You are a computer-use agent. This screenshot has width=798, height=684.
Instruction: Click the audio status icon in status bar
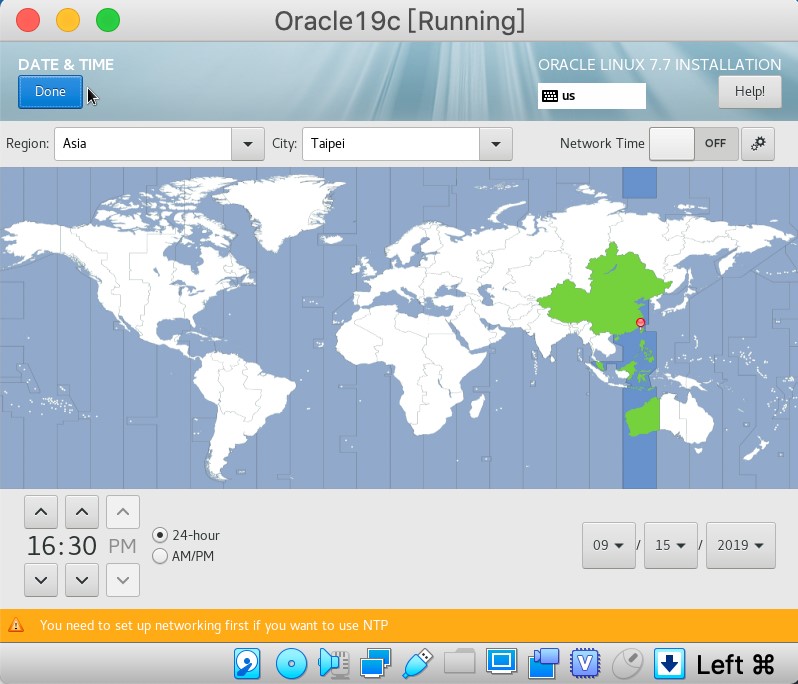(x=333, y=663)
